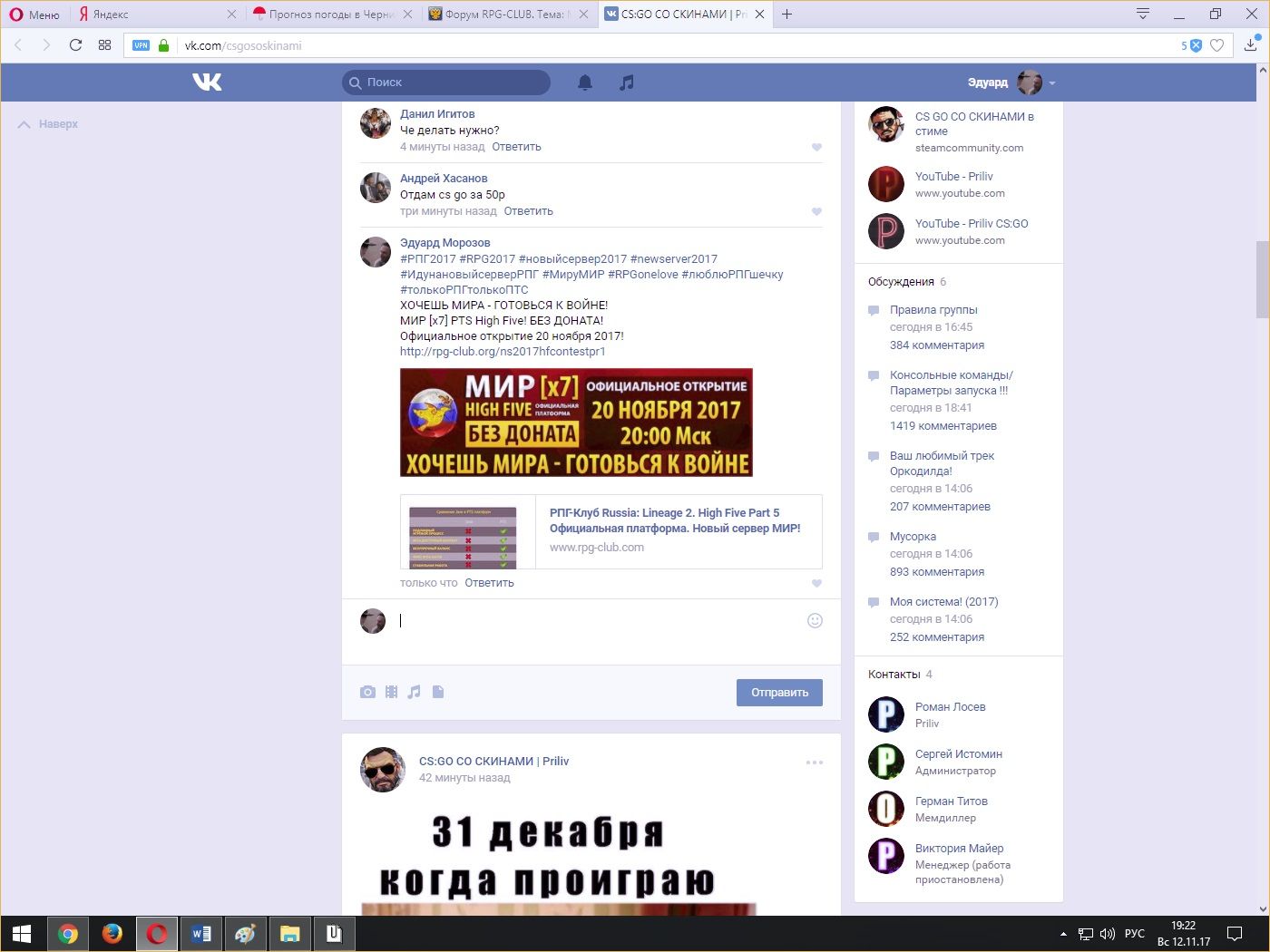Launch Firefox from taskbar
The width and height of the screenshot is (1270, 952).
click(112, 934)
